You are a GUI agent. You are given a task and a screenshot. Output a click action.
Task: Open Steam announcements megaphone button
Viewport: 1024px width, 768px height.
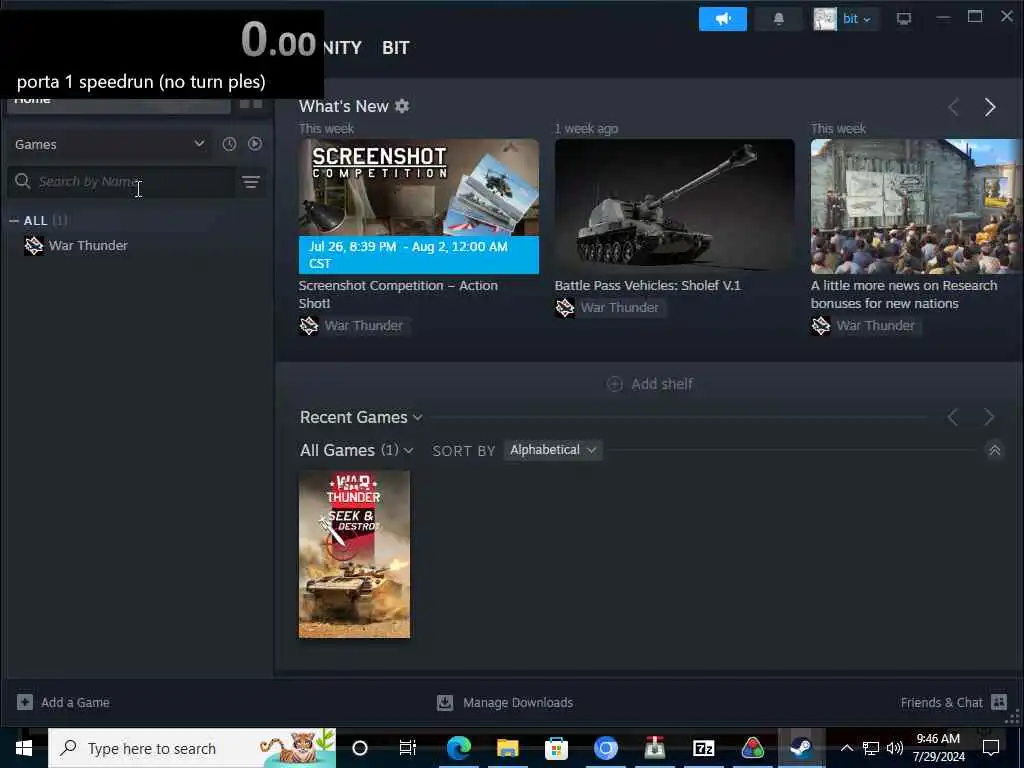coord(722,19)
